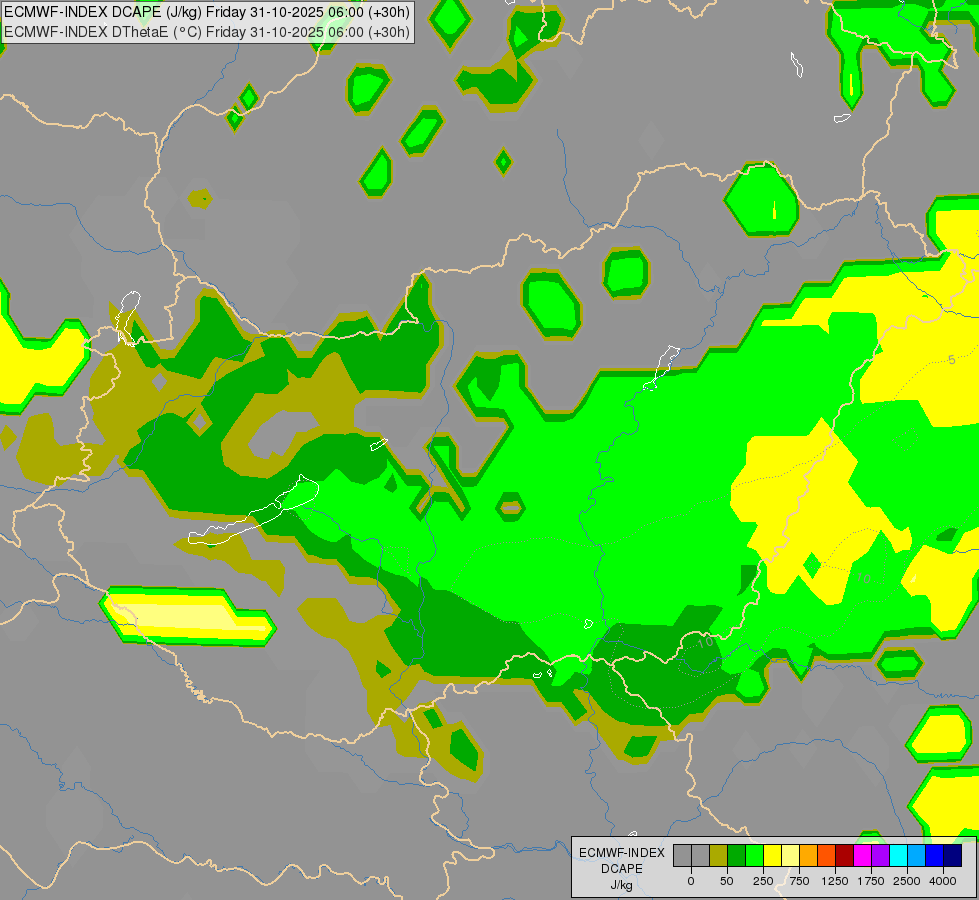The width and height of the screenshot is (979, 900).
Task: Click the contour label 5 on the map
Action: coord(952,360)
